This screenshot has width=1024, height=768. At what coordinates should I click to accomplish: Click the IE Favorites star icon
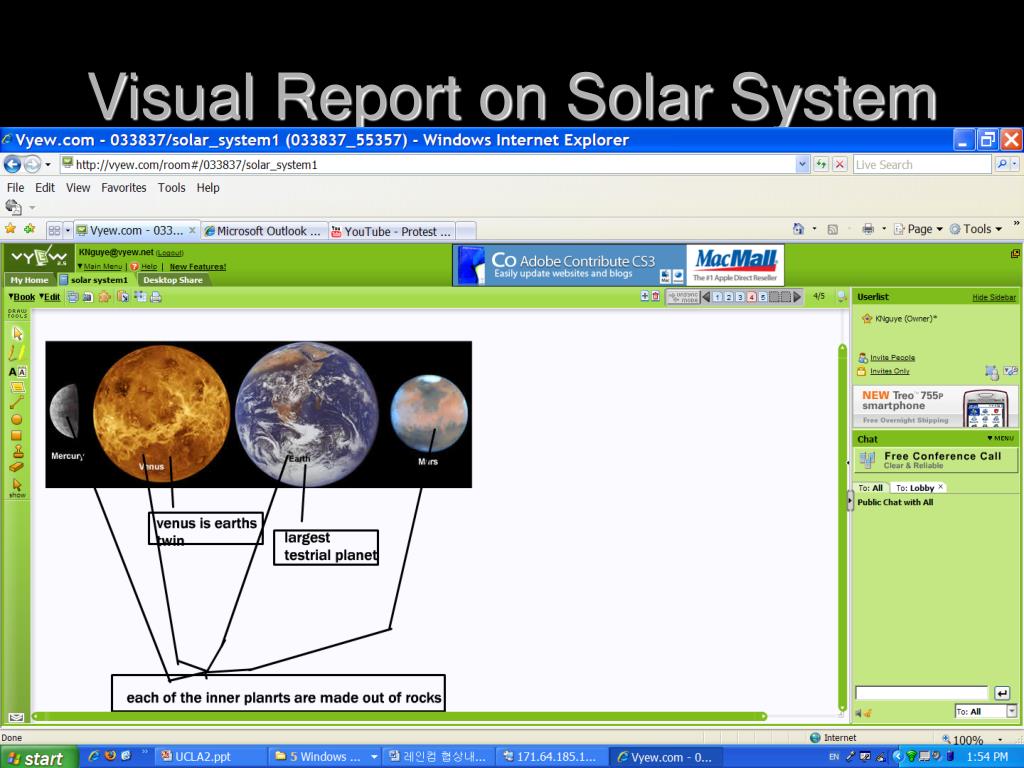[10, 229]
